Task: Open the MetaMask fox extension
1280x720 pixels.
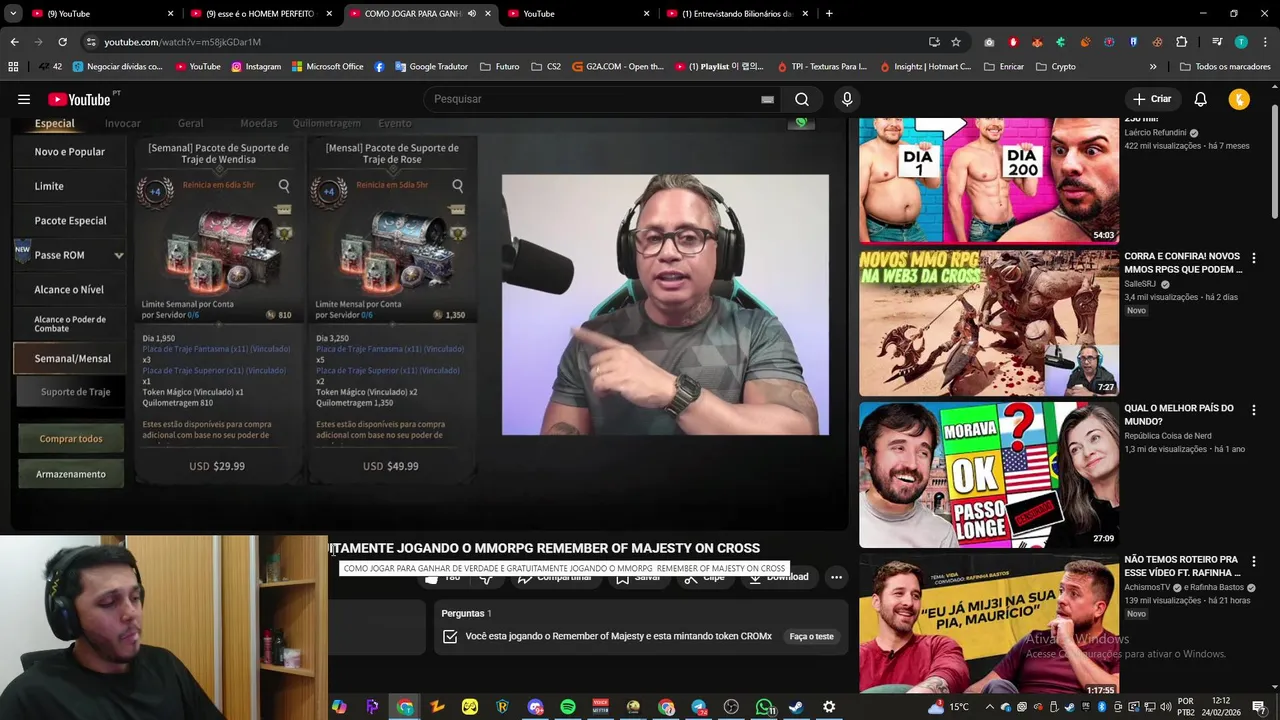Action: click(x=1037, y=42)
